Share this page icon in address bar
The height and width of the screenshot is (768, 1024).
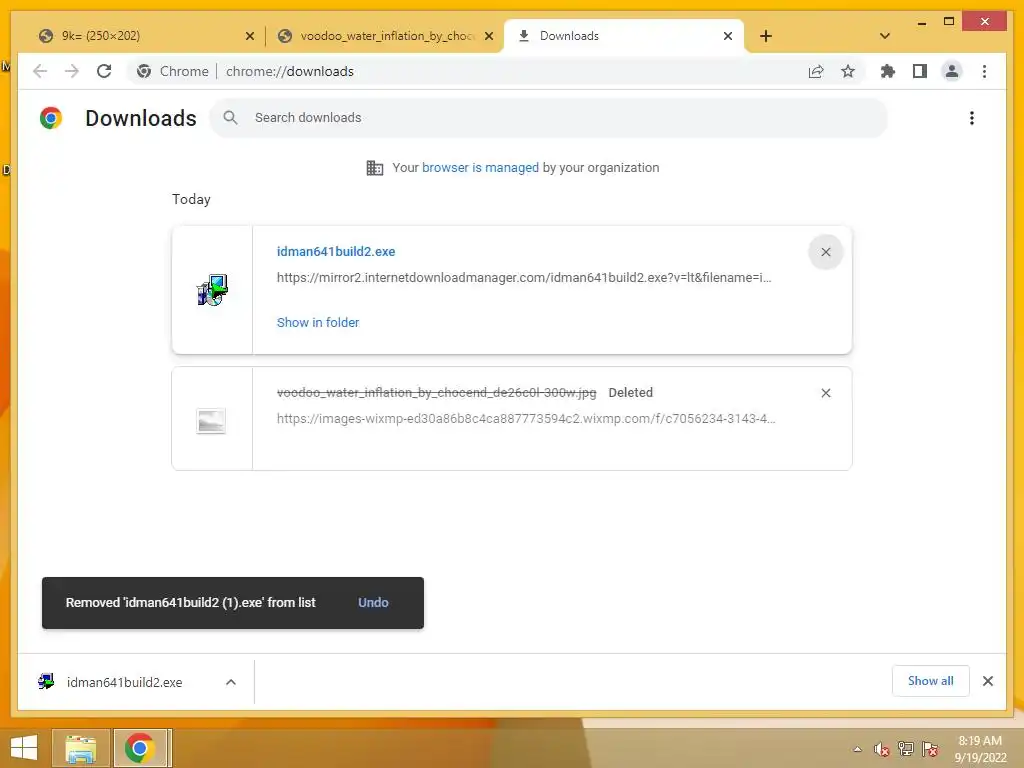[x=816, y=71]
